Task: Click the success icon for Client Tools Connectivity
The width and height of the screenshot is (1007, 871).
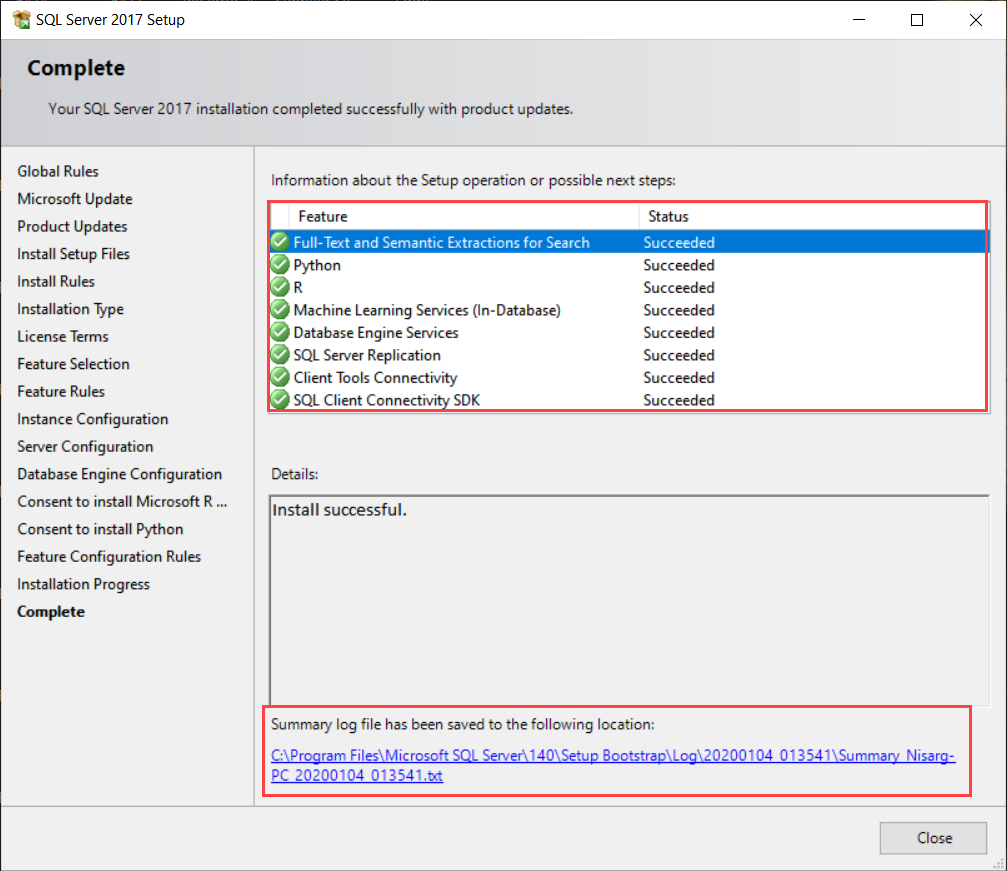Action: [x=279, y=377]
